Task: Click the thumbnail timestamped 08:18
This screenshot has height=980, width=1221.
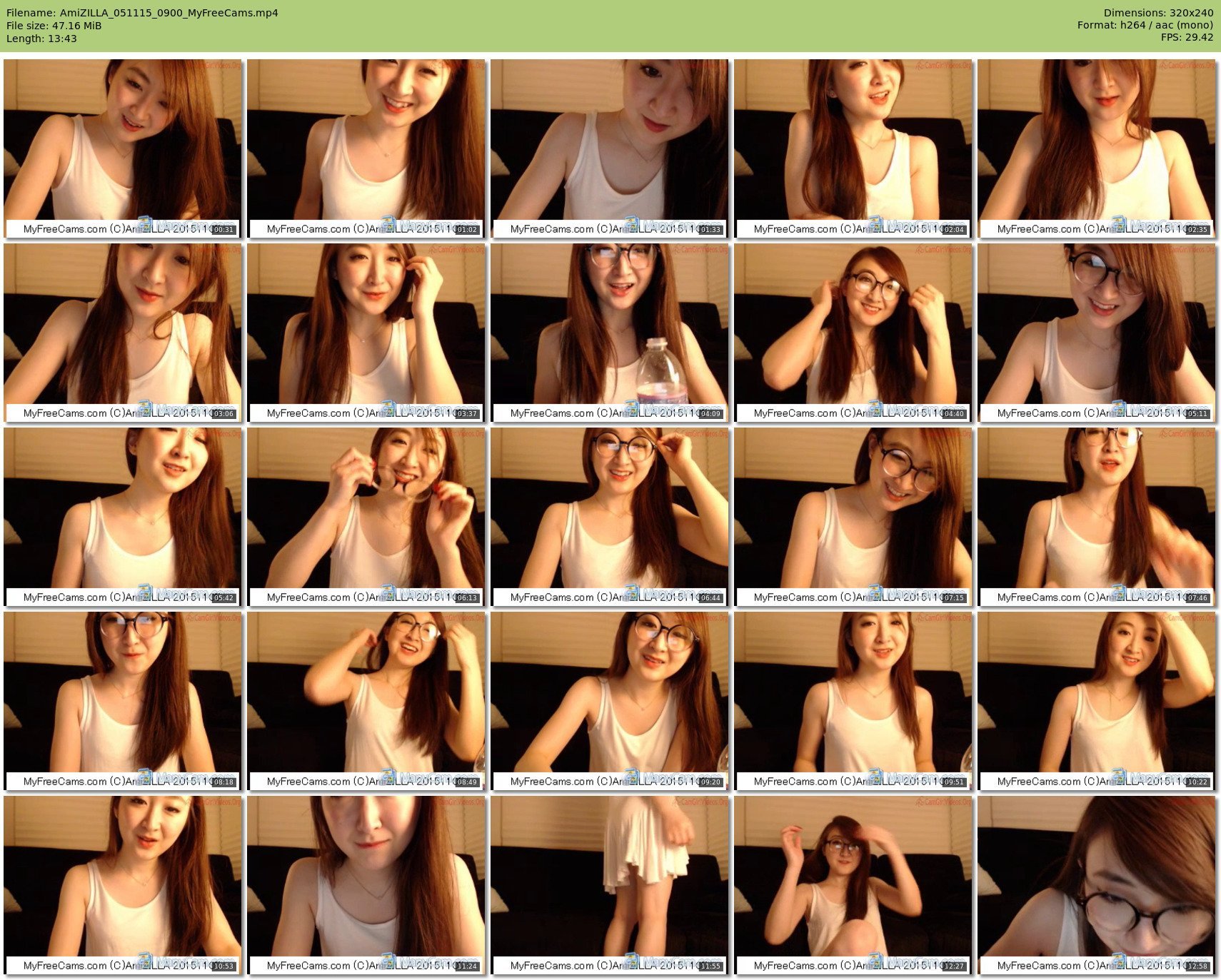Action: pyautogui.click(x=122, y=701)
